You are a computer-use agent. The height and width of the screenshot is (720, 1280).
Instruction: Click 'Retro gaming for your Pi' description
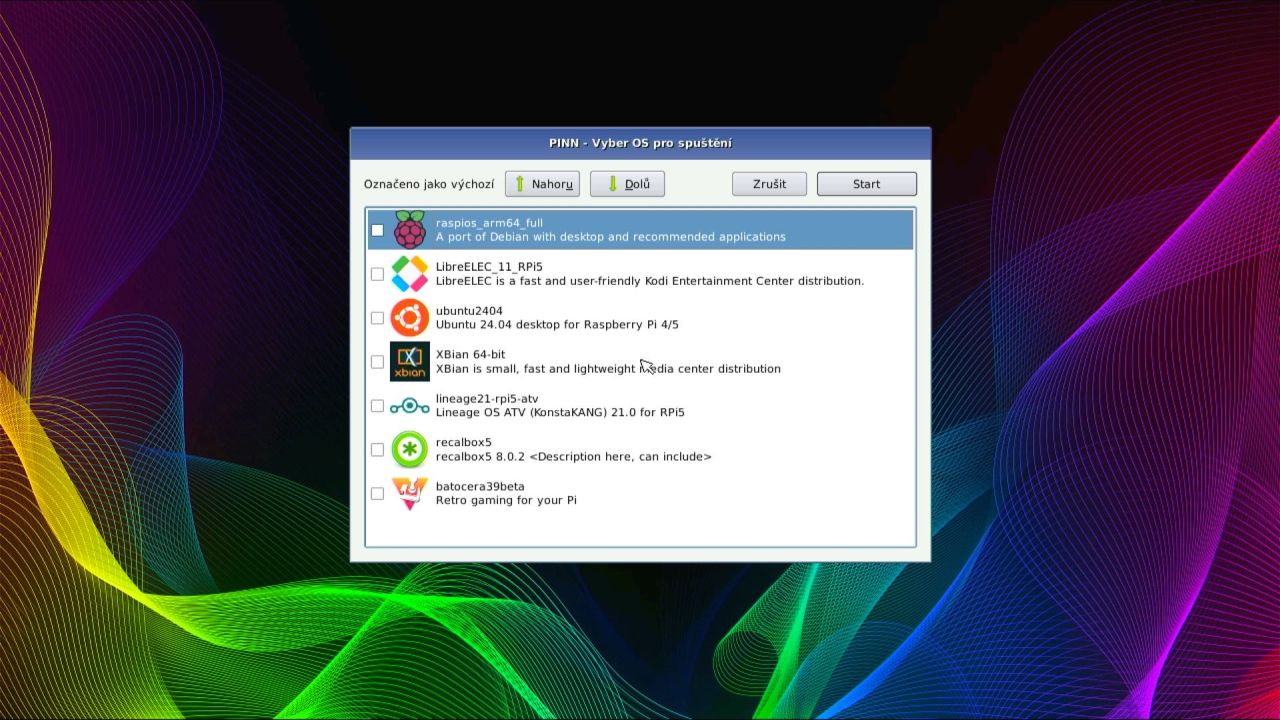point(506,501)
